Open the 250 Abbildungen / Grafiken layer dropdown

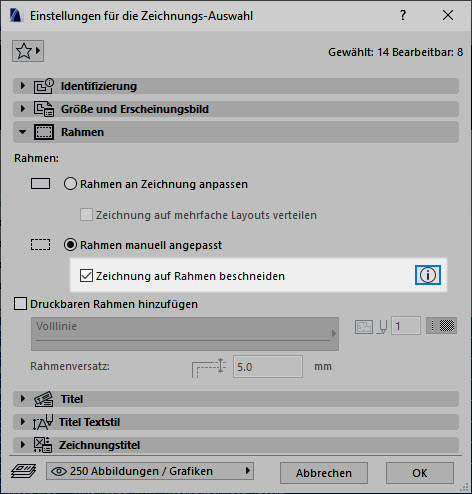(150, 471)
